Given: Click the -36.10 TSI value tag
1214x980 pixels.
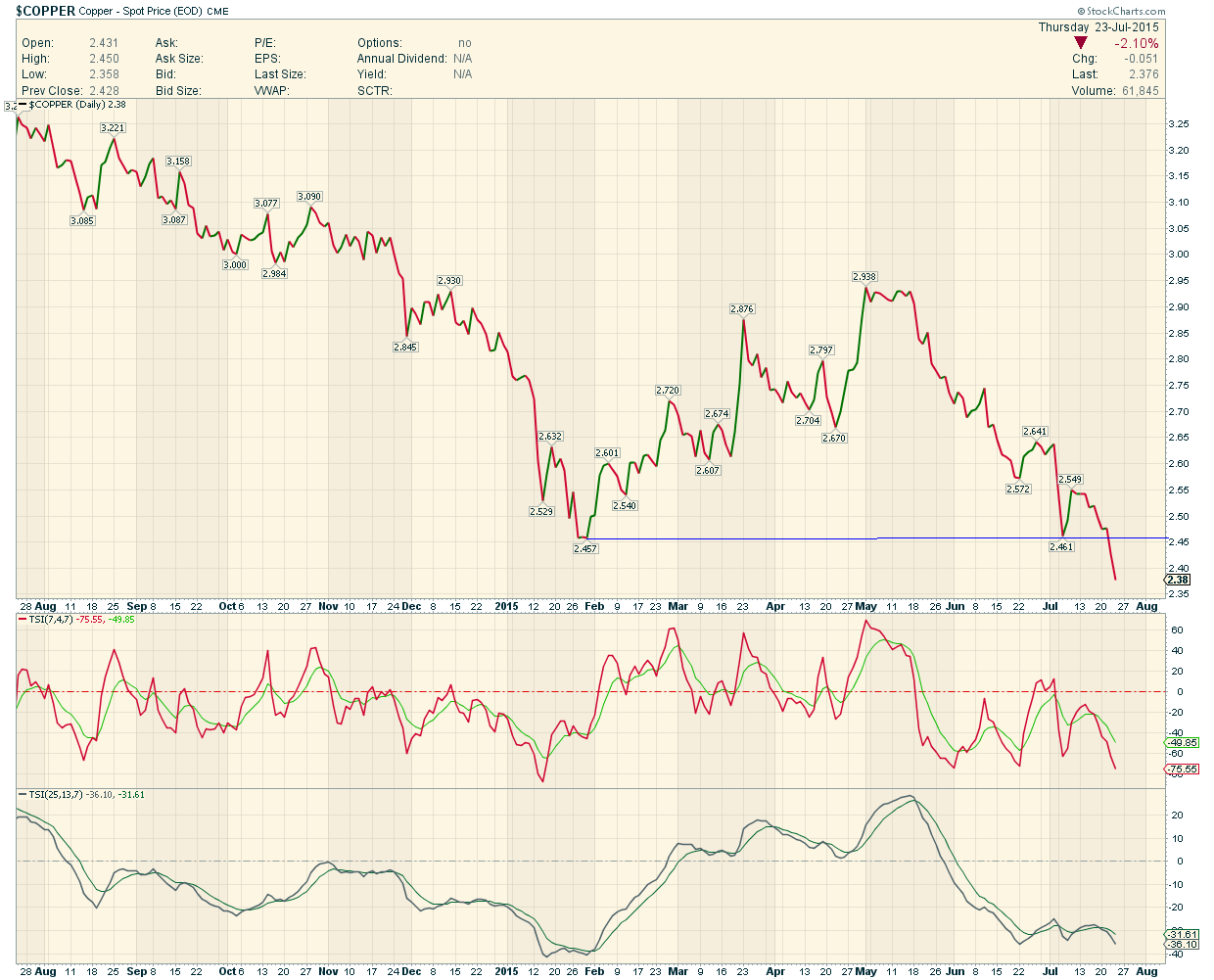Looking at the screenshot, I should 1183,945.
